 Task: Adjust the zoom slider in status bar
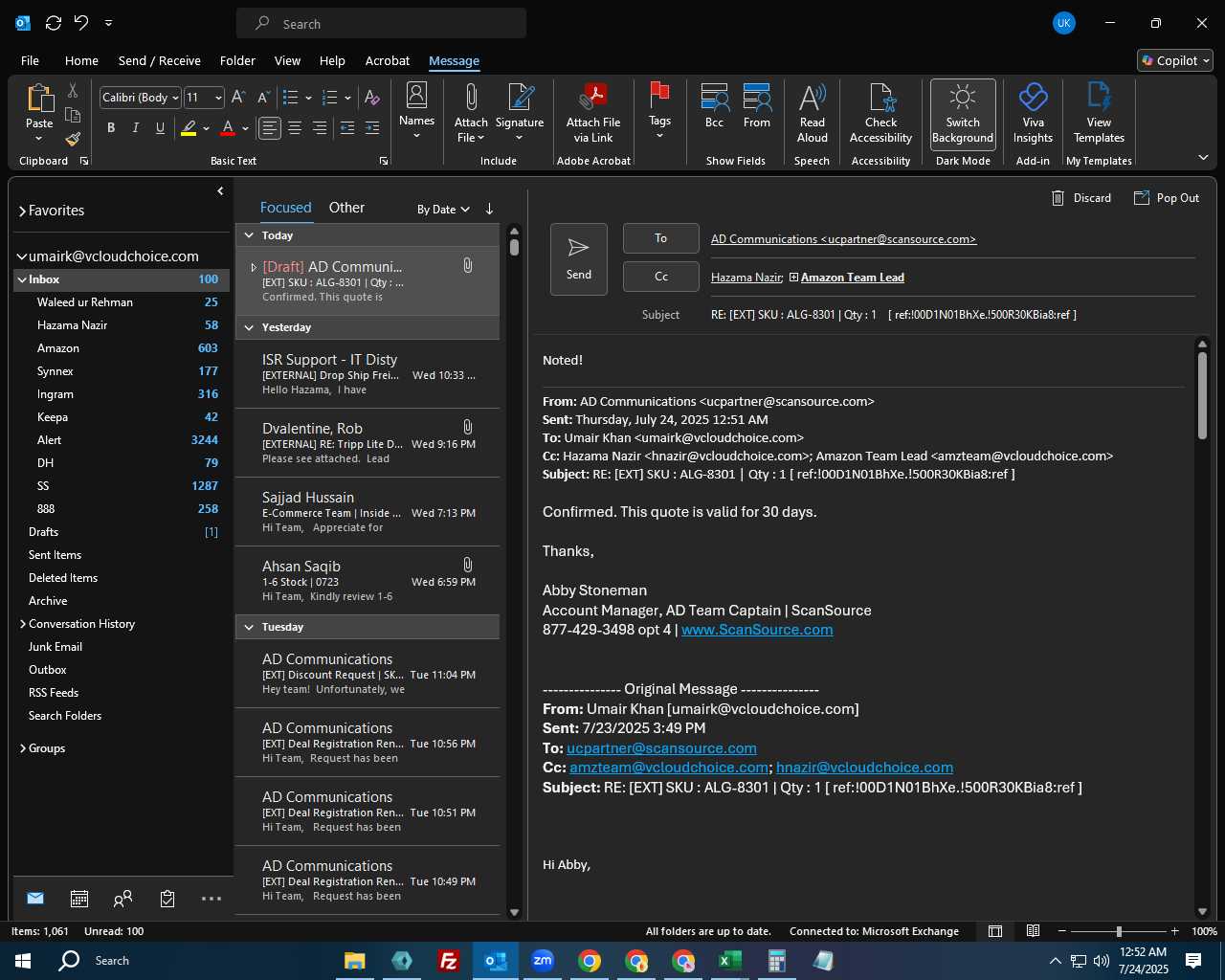click(1118, 931)
